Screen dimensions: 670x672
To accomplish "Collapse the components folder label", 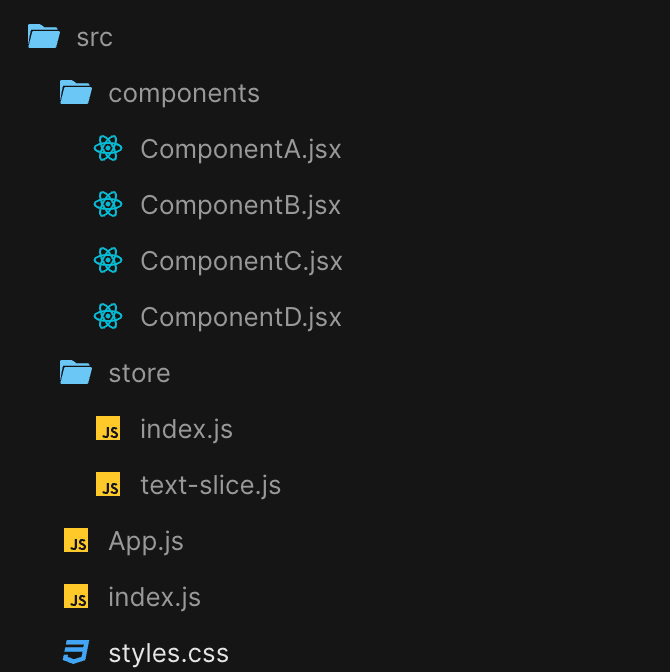I will (184, 93).
